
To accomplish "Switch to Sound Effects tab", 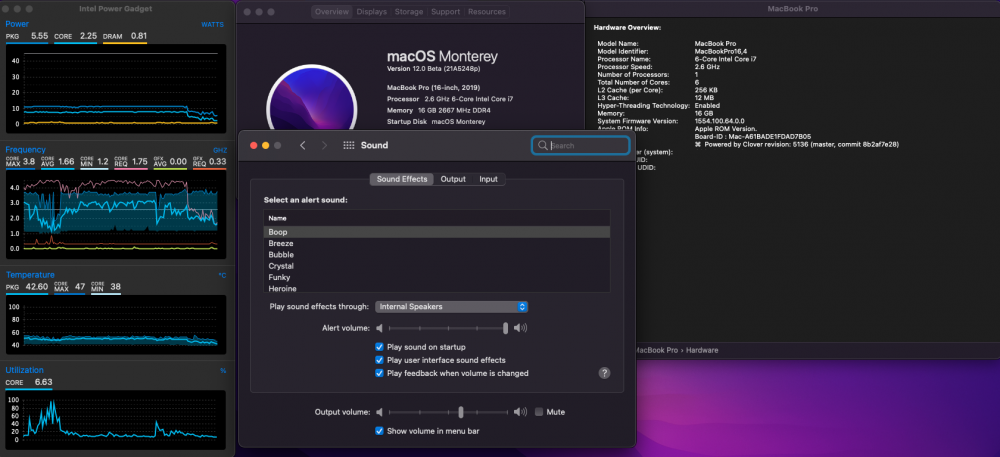I will pyautogui.click(x=402, y=179).
